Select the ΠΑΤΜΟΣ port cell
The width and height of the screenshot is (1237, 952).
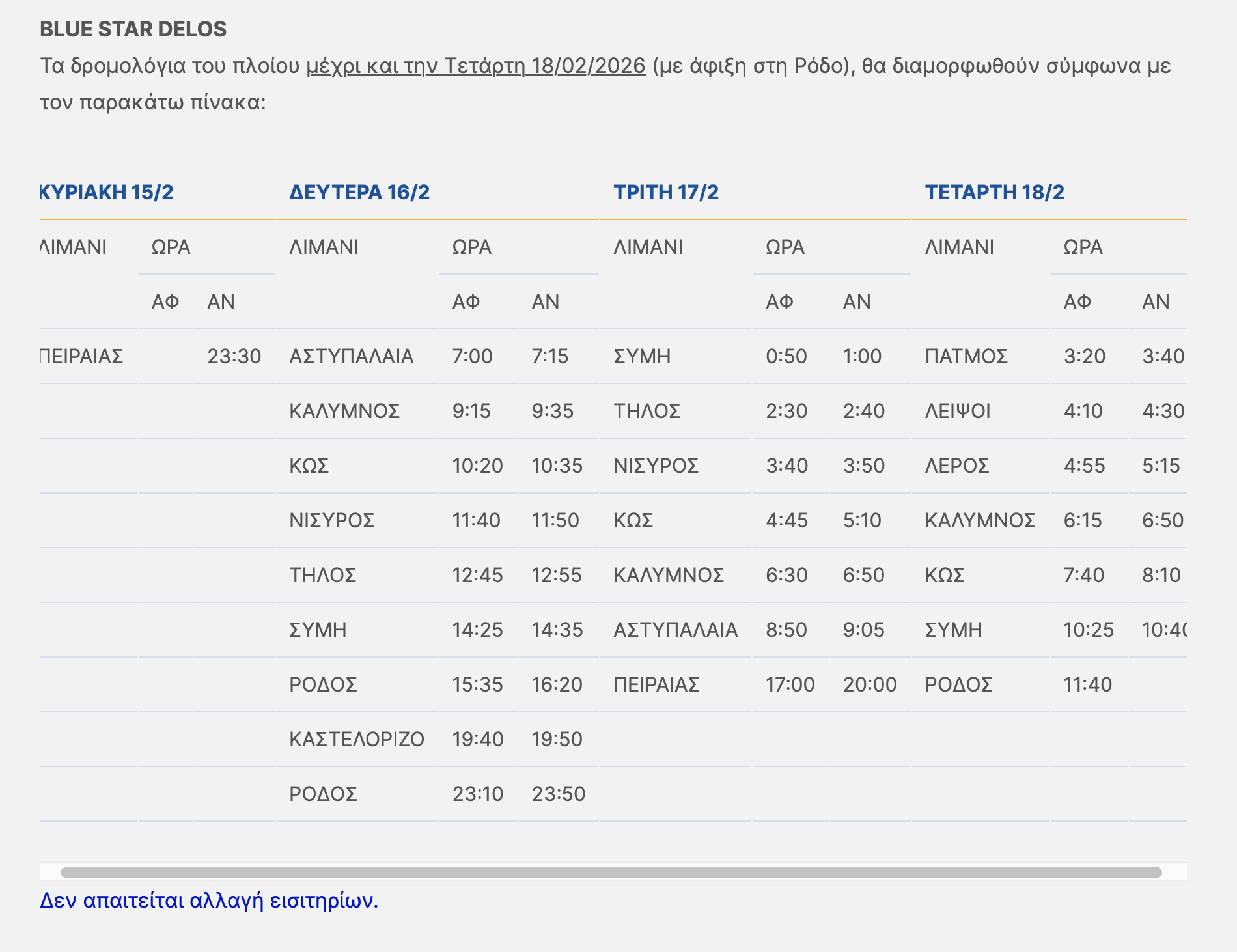click(966, 356)
